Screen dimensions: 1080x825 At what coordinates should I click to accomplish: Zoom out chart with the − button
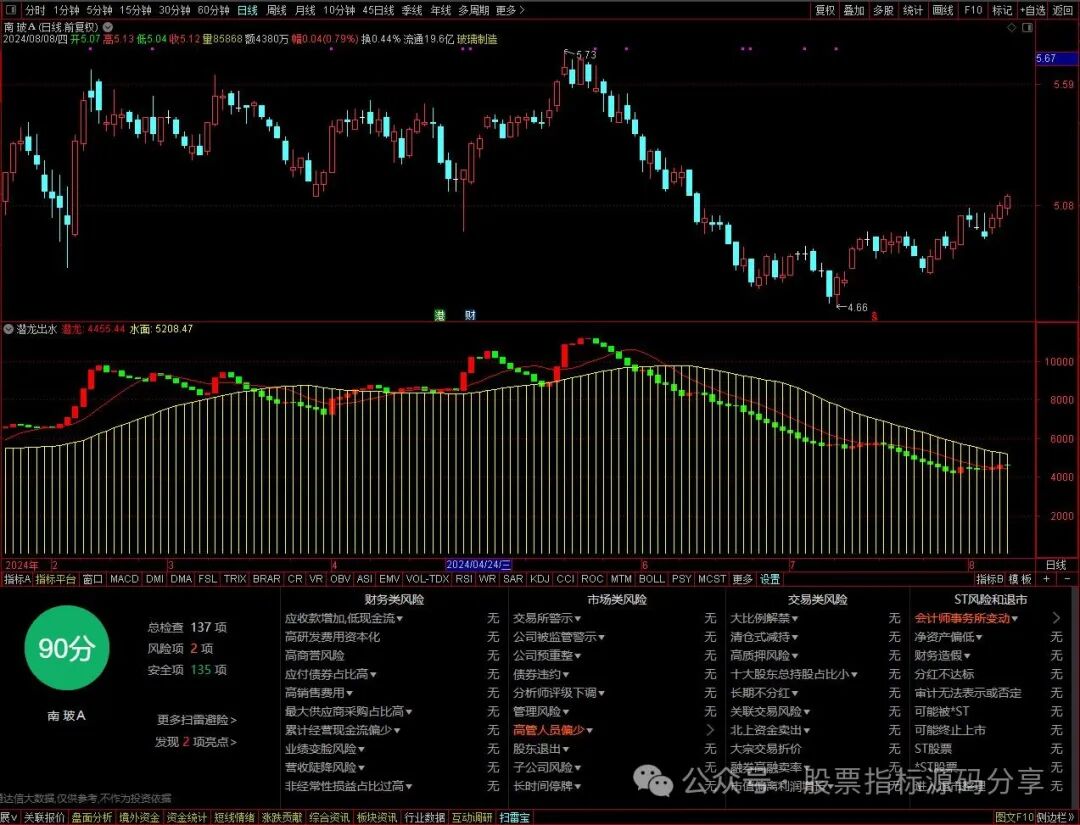point(1068,579)
